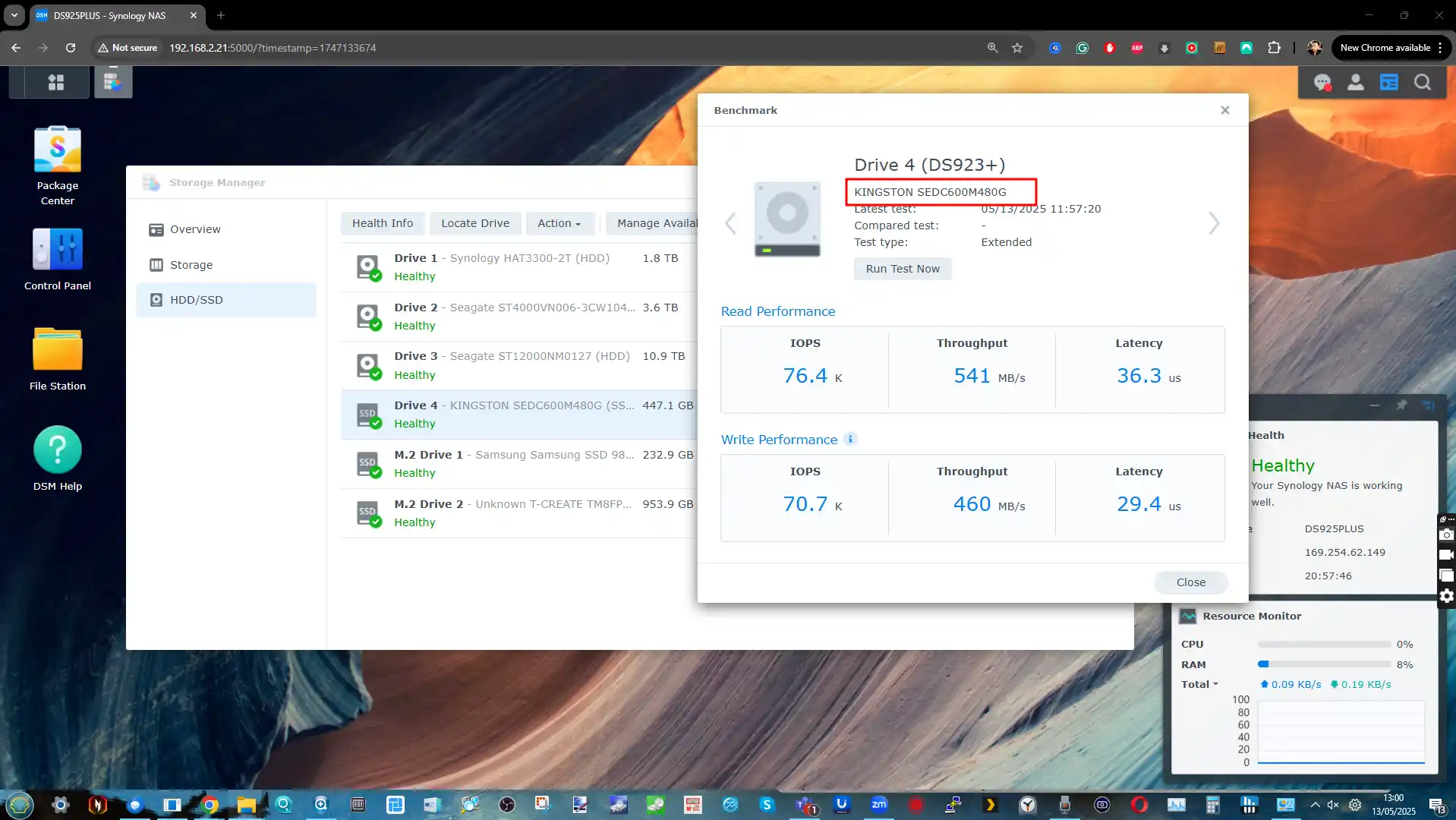The height and width of the screenshot is (820, 1456).
Task: Click New Chrome available update button
Action: (x=1385, y=48)
